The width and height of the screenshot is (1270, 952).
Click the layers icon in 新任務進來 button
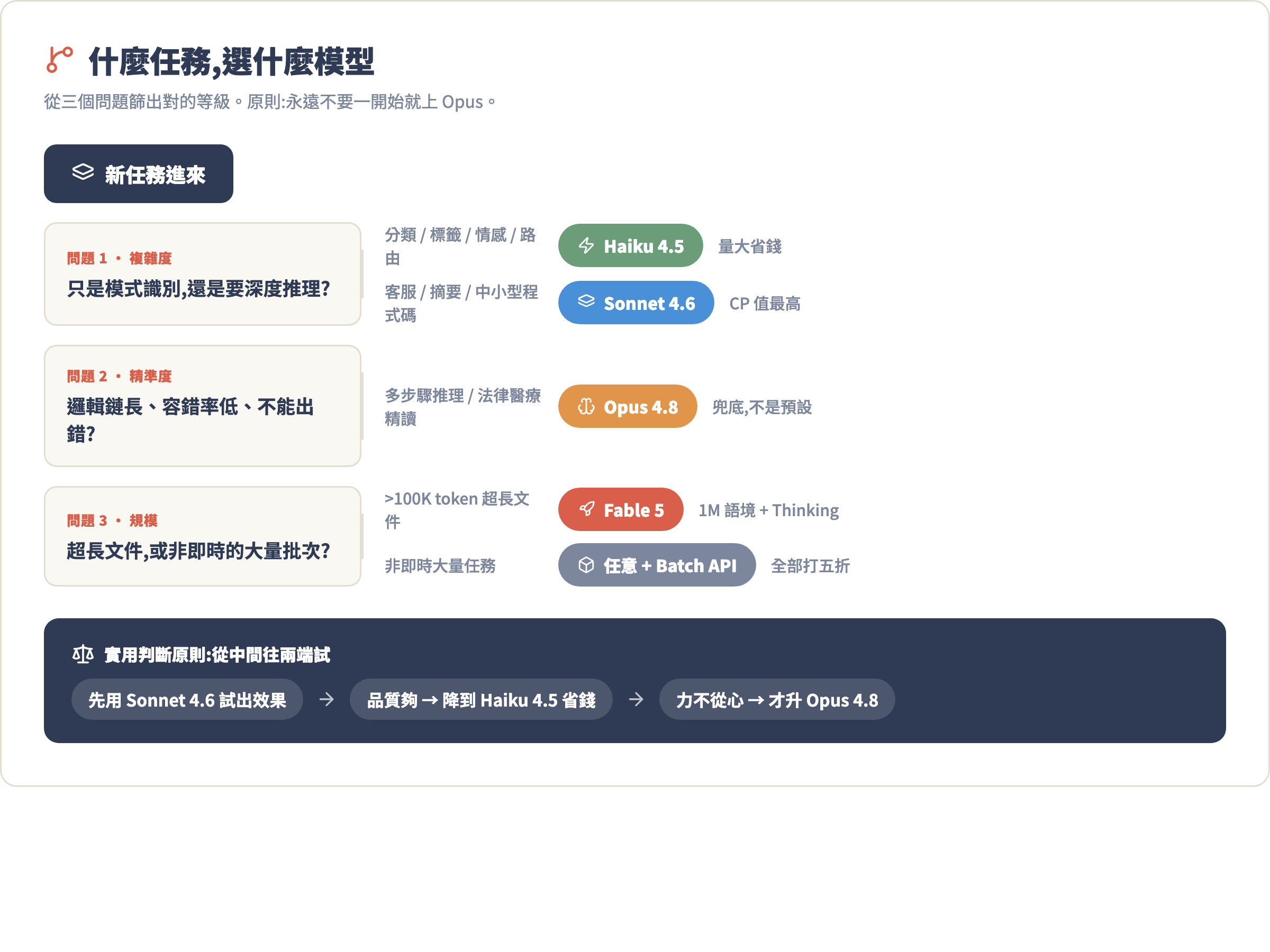click(x=83, y=172)
